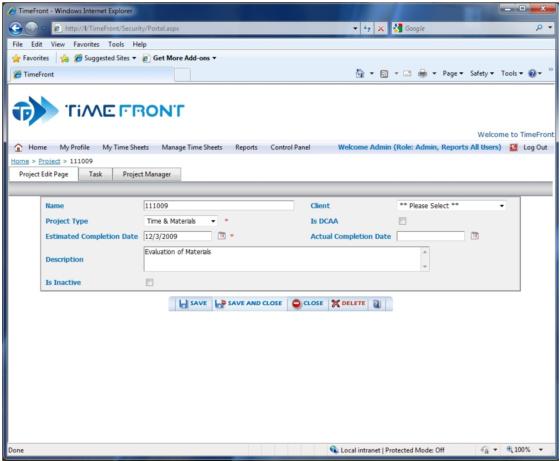Open the Control Panel menu

(x=290, y=147)
